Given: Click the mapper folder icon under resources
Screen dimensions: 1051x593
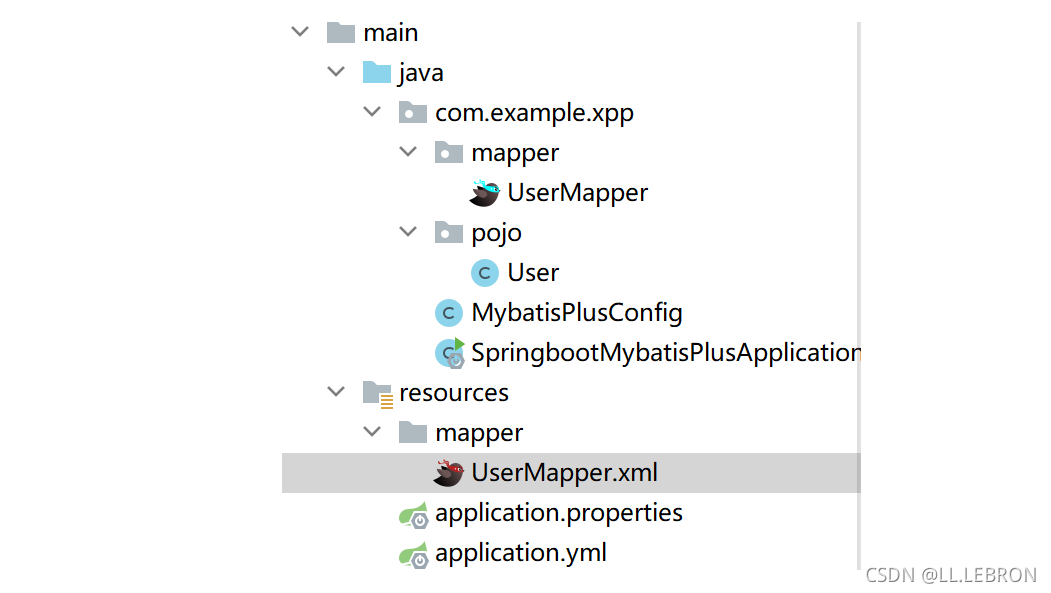Looking at the screenshot, I should click(413, 433).
